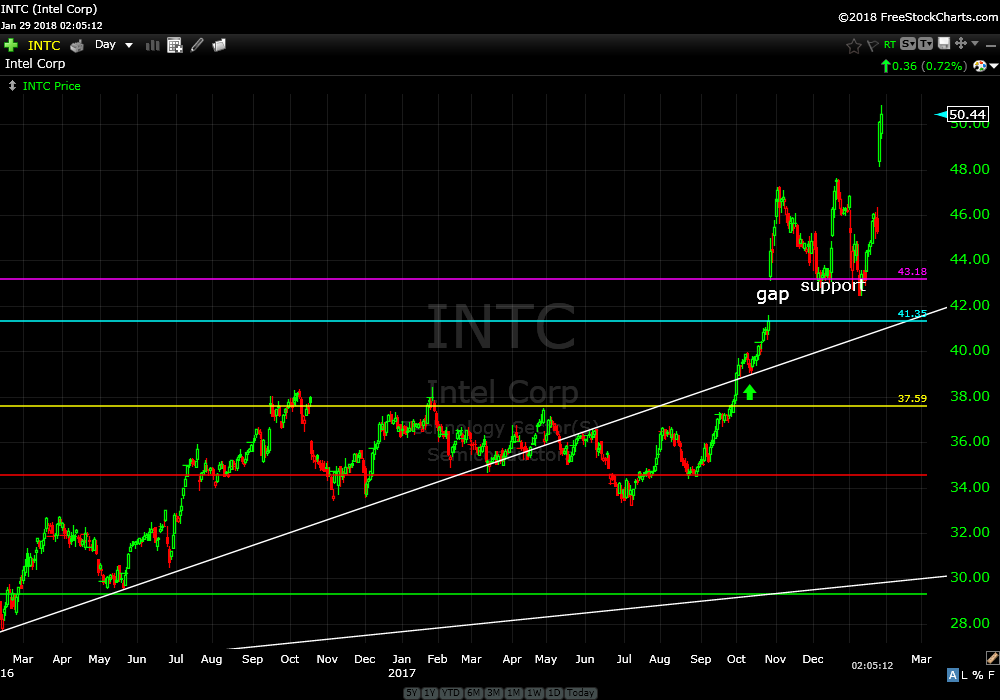Image resolution: width=1000 pixels, height=700 pixels.
Task: Flag this chart with the flag icon
Action: (871, 45)
